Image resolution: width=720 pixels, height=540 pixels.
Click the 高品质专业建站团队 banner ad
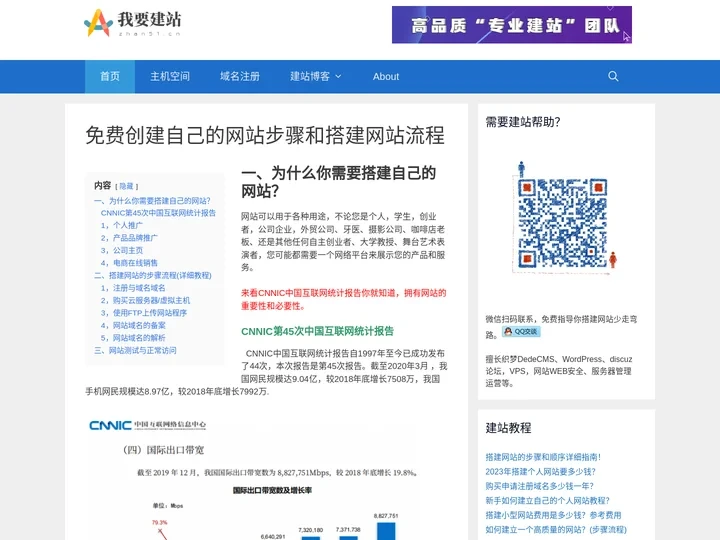click(512, 25)
